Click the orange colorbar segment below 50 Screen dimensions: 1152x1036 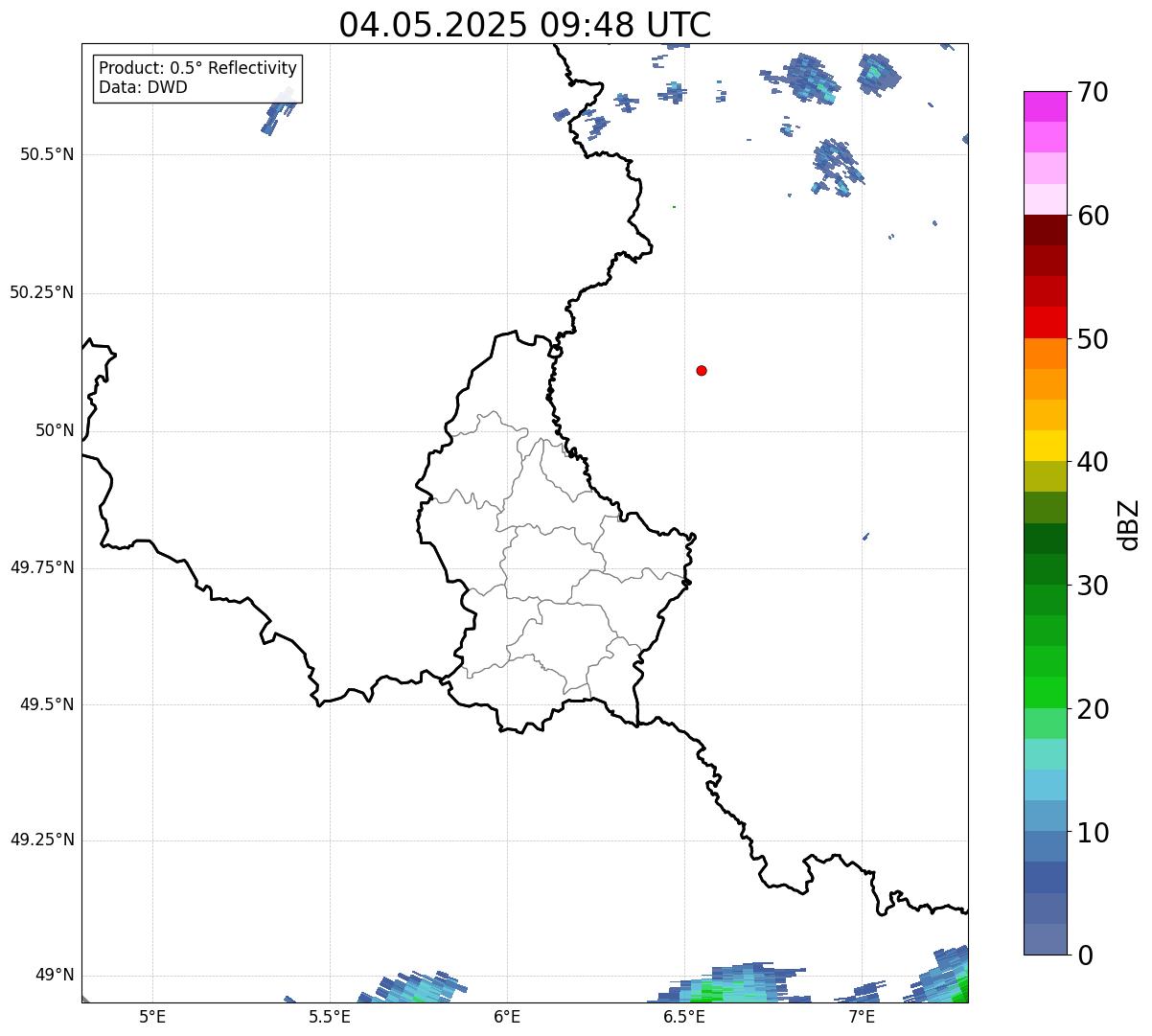pos(1045,354)
